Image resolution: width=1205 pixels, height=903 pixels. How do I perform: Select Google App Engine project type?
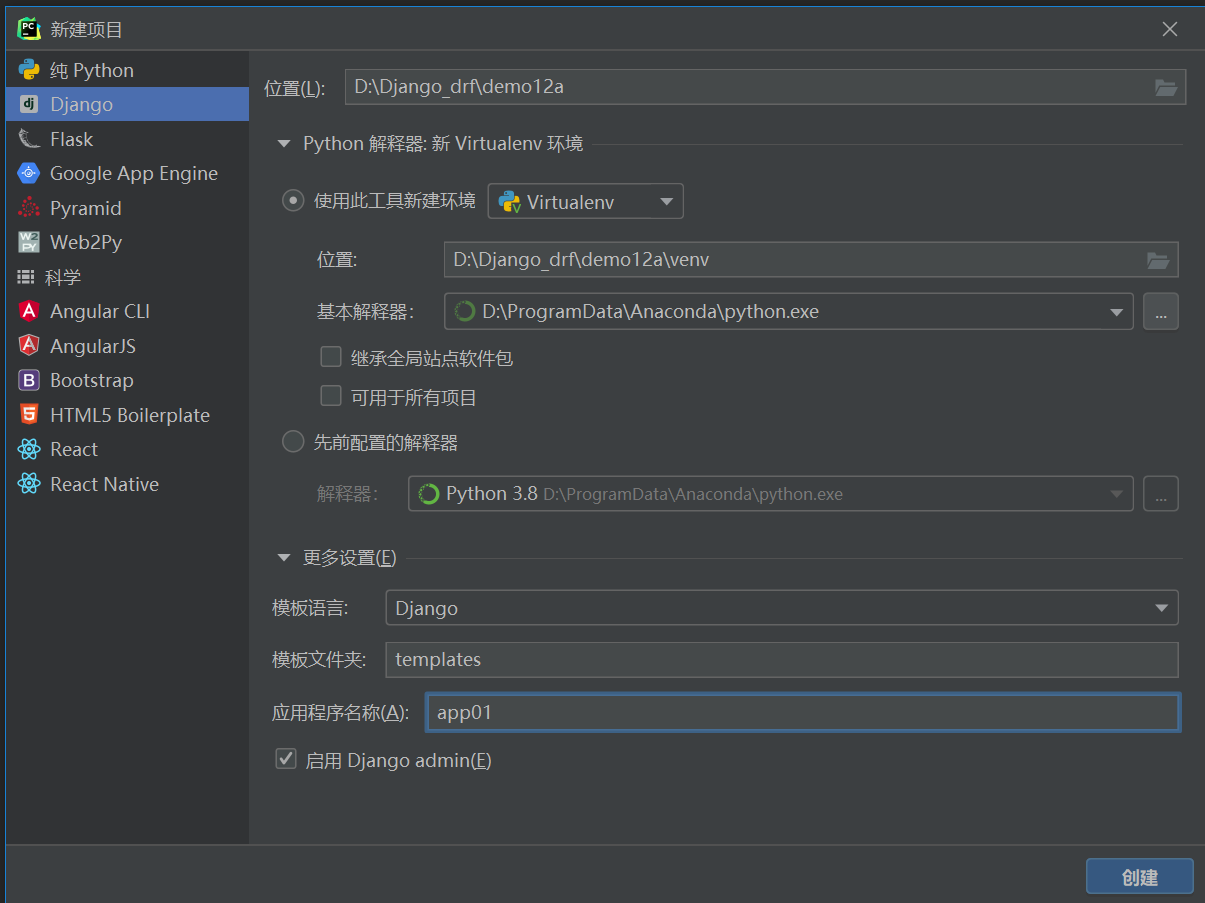(x=127, y=173)
